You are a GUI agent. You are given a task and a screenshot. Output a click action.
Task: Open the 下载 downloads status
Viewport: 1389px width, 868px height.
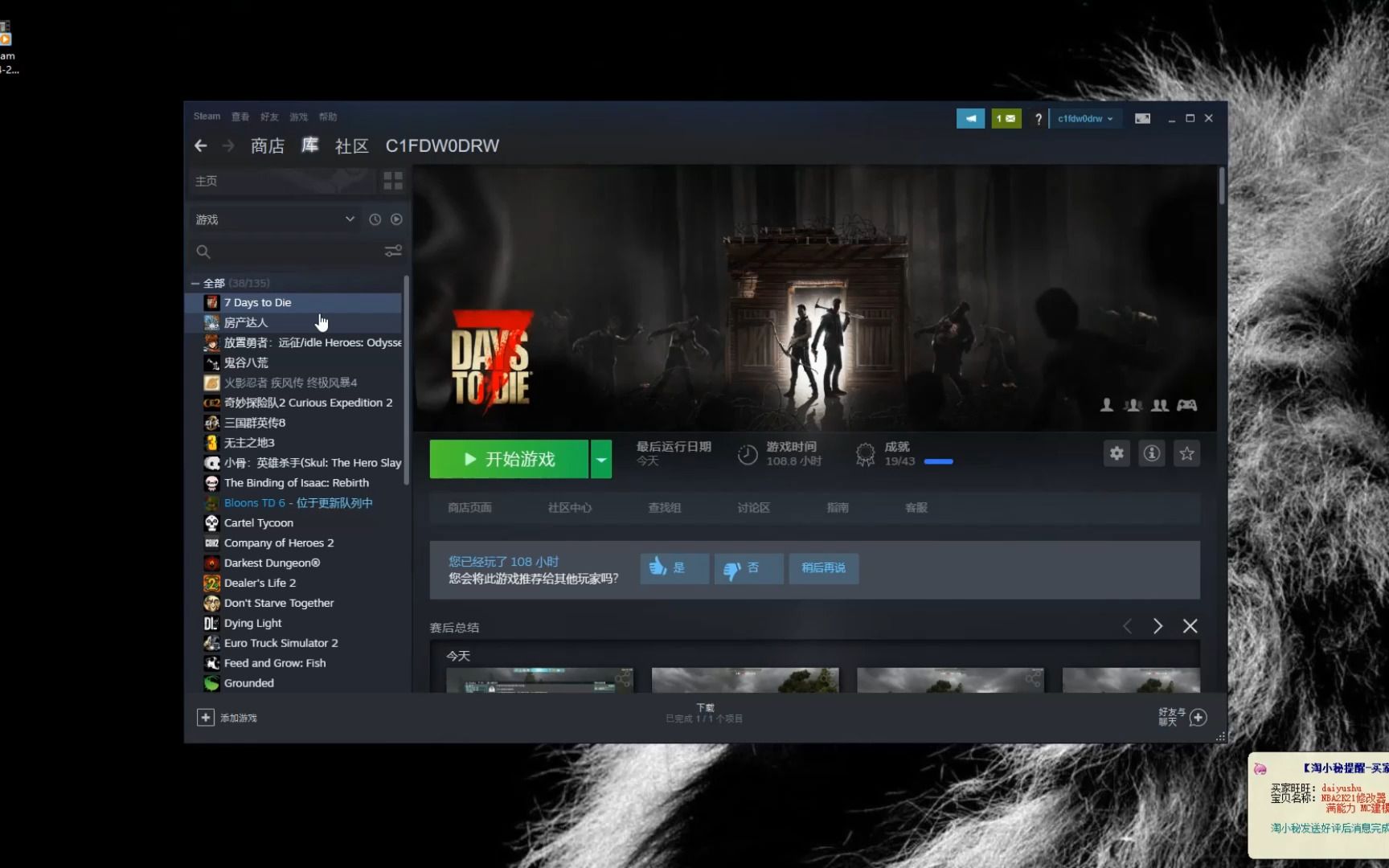click(x=704, y=714)
